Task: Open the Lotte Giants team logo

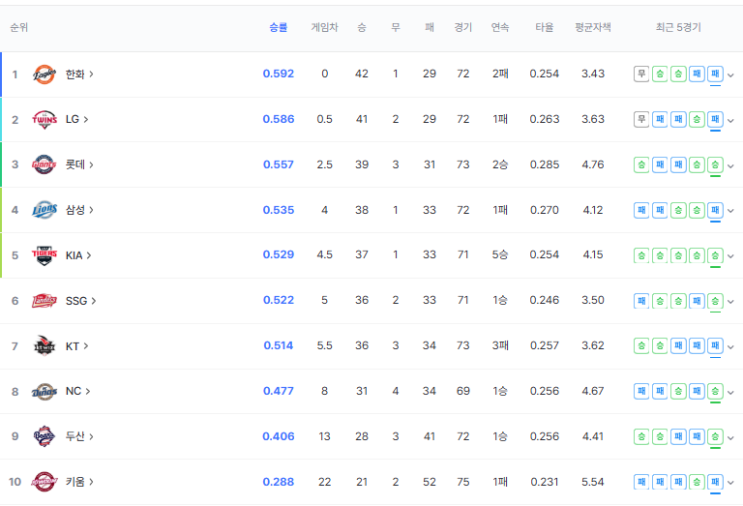Action: [44, 164]
